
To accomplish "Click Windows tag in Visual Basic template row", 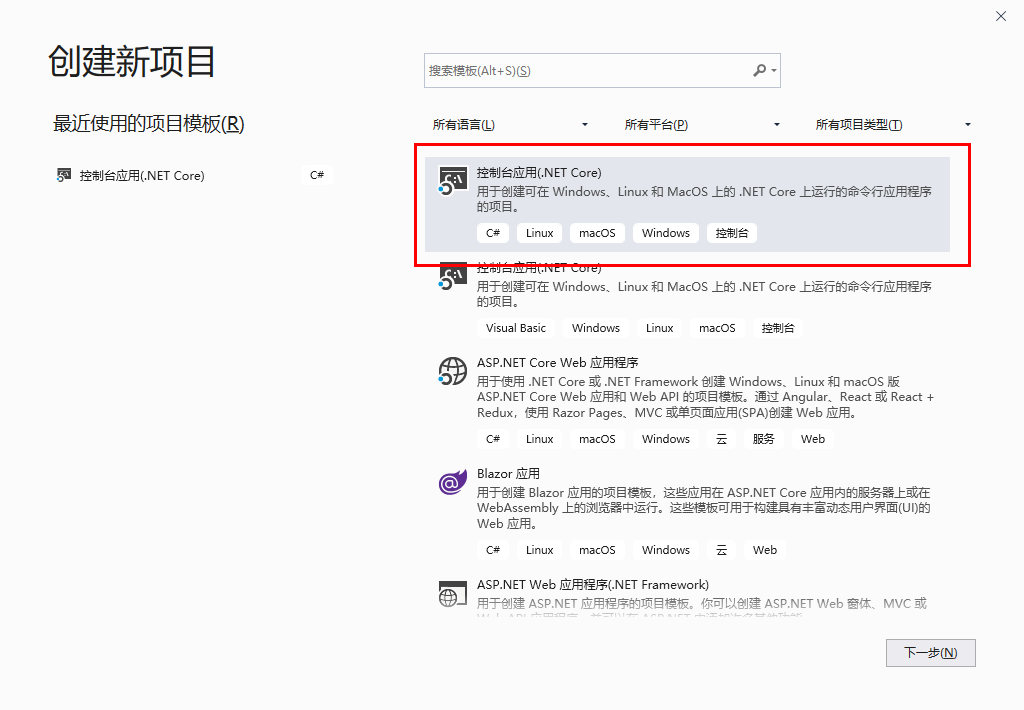I will [x=596, y=328].
